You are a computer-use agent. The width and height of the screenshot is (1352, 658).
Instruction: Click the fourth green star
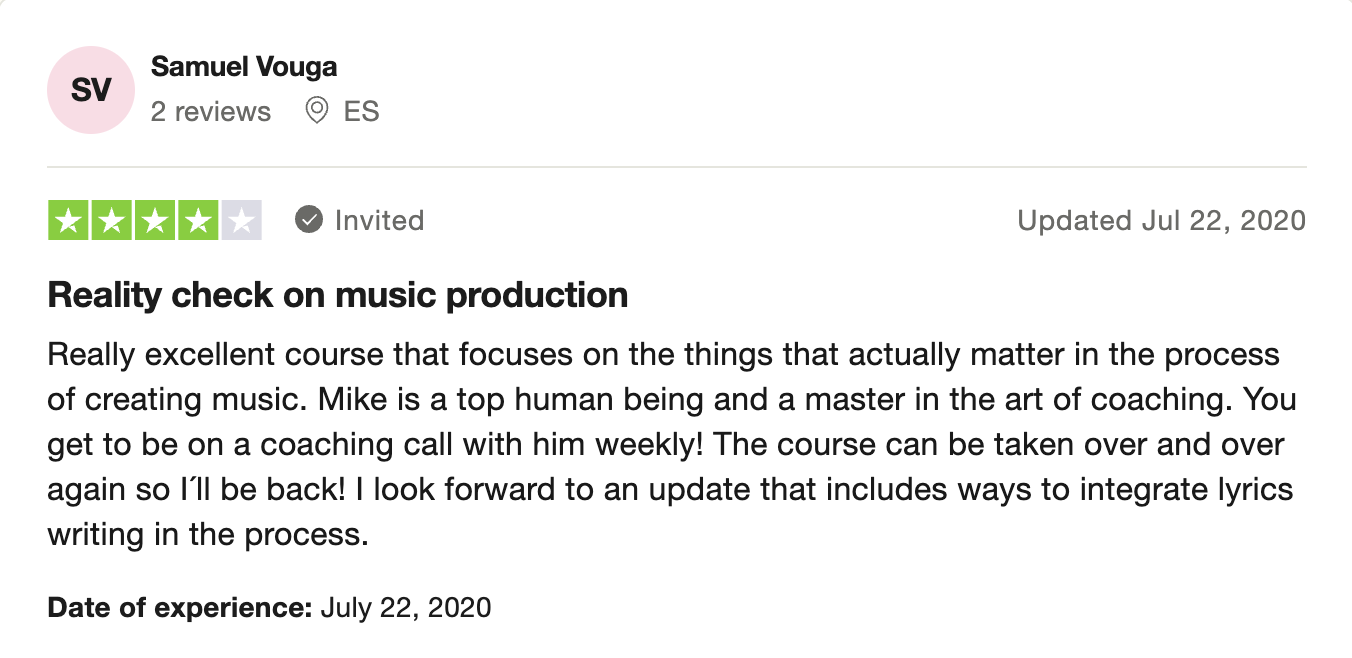(198, 220)
